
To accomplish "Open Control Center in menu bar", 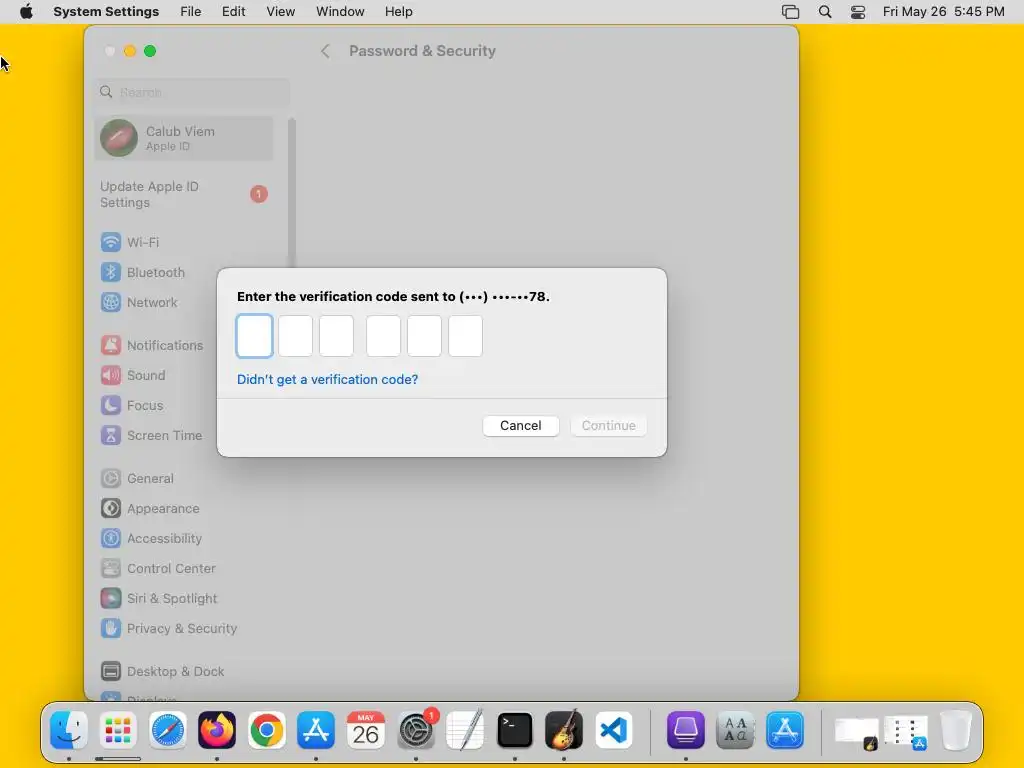I will point(858,12).
